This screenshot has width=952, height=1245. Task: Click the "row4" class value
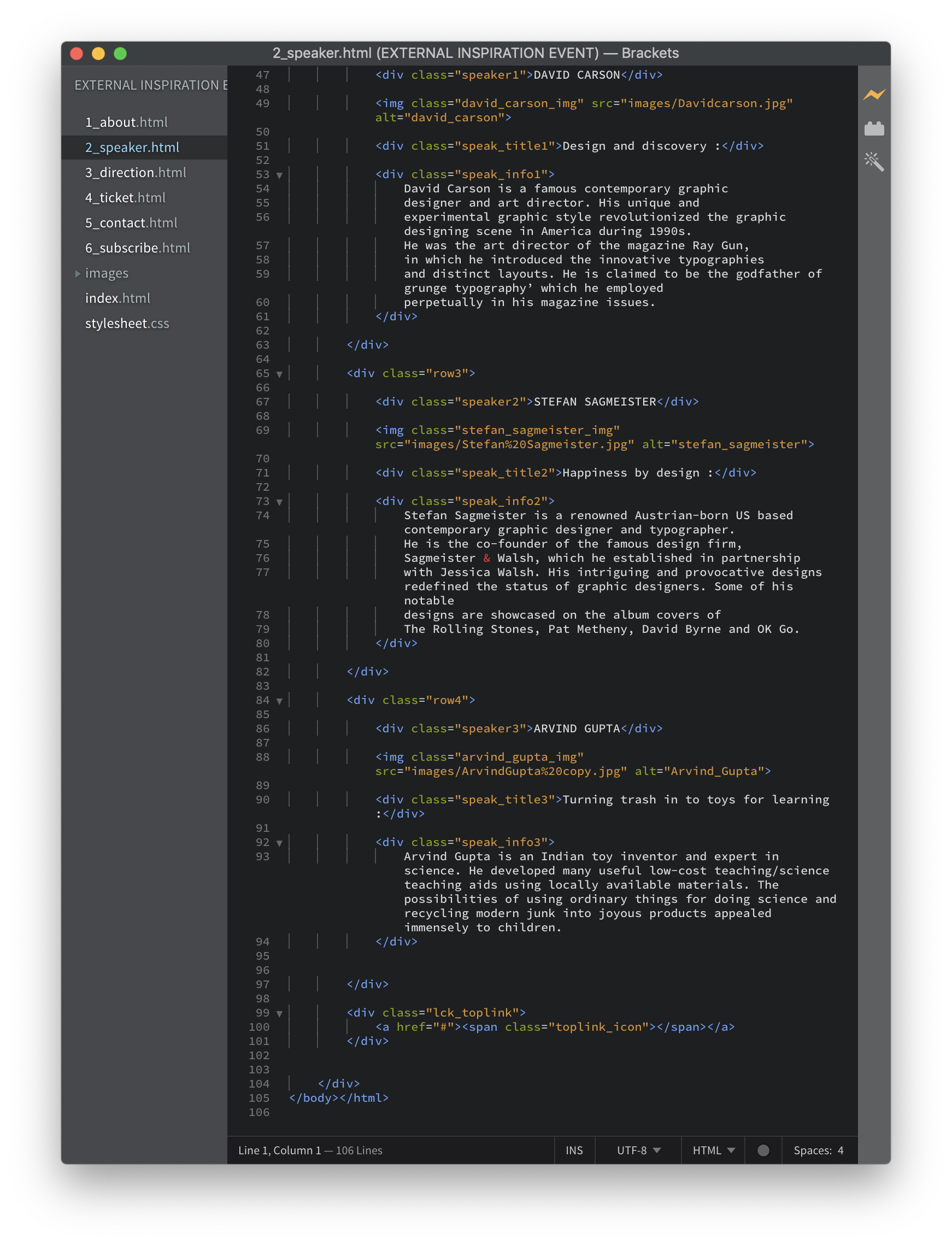(x=447, y=700)
